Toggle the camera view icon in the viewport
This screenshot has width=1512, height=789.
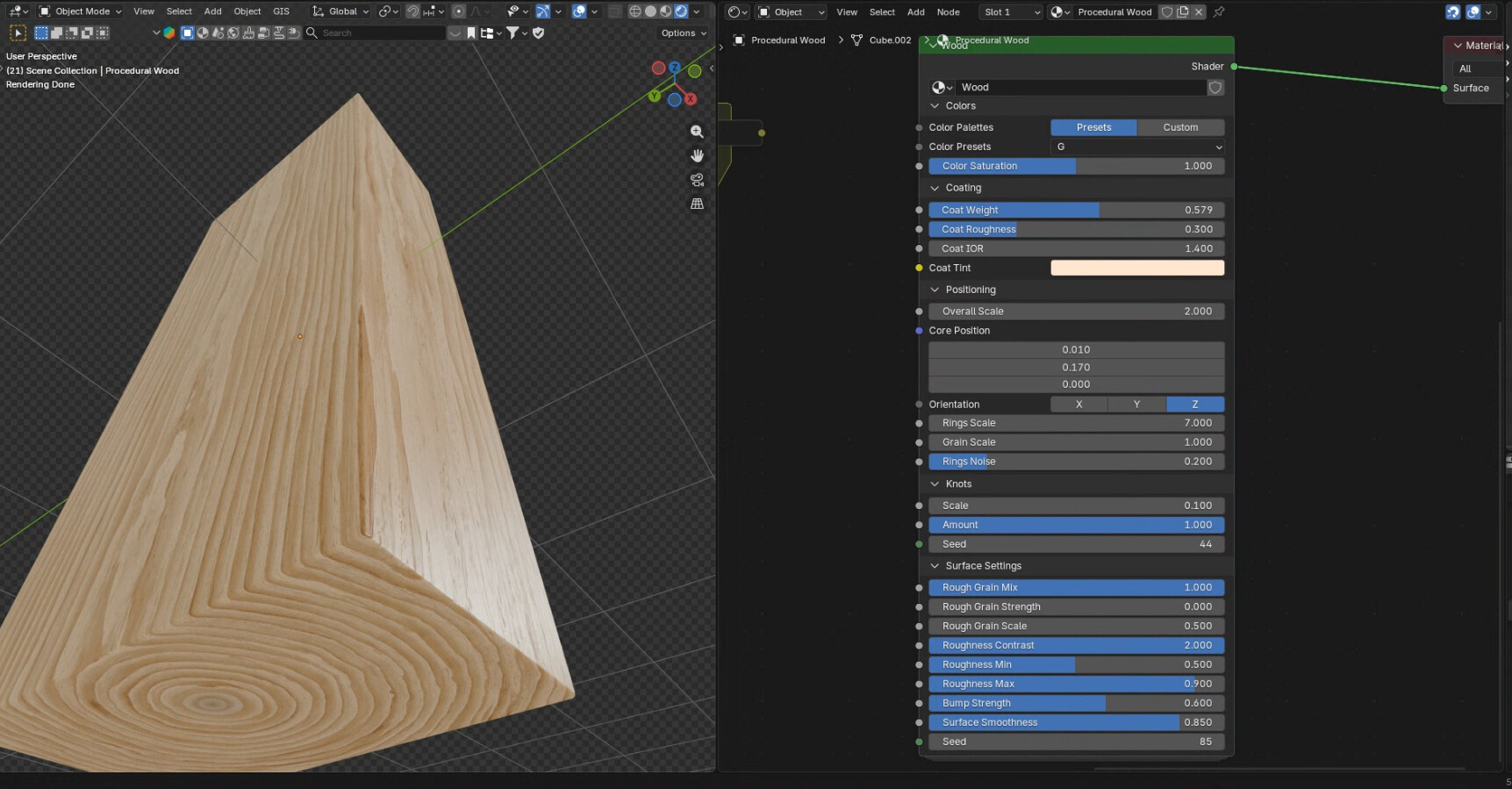pos(697,179)
